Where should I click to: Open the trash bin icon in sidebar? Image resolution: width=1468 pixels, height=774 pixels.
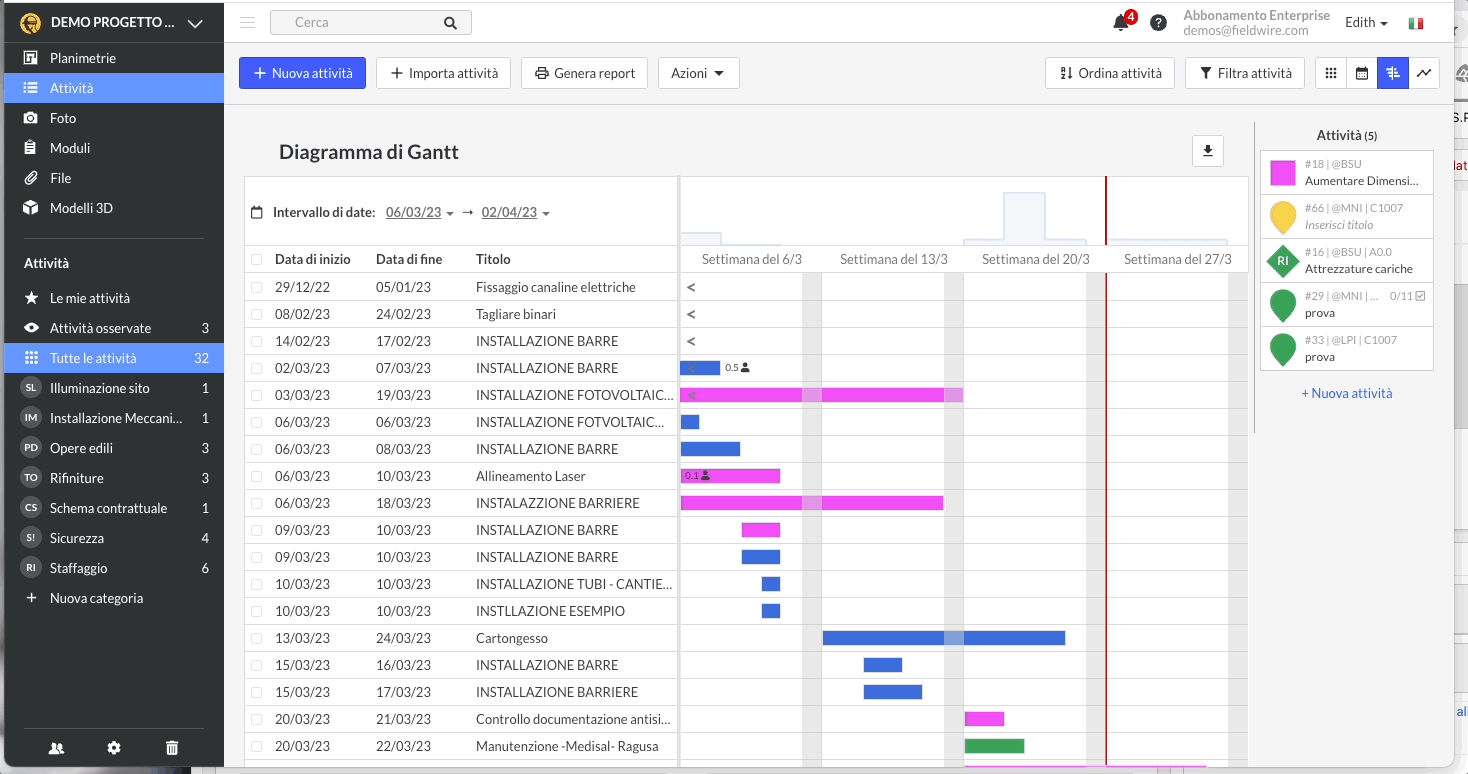coord(172,747)
